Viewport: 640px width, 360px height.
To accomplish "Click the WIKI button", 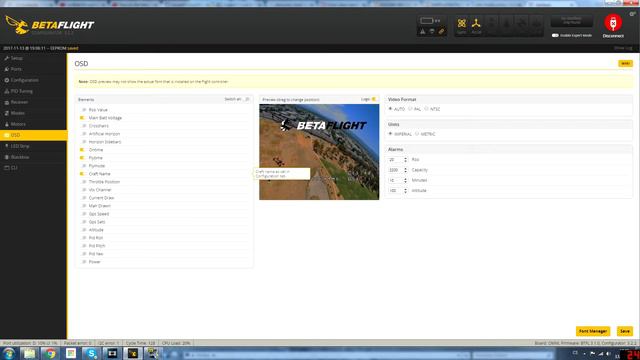I will tap(625, 64).
